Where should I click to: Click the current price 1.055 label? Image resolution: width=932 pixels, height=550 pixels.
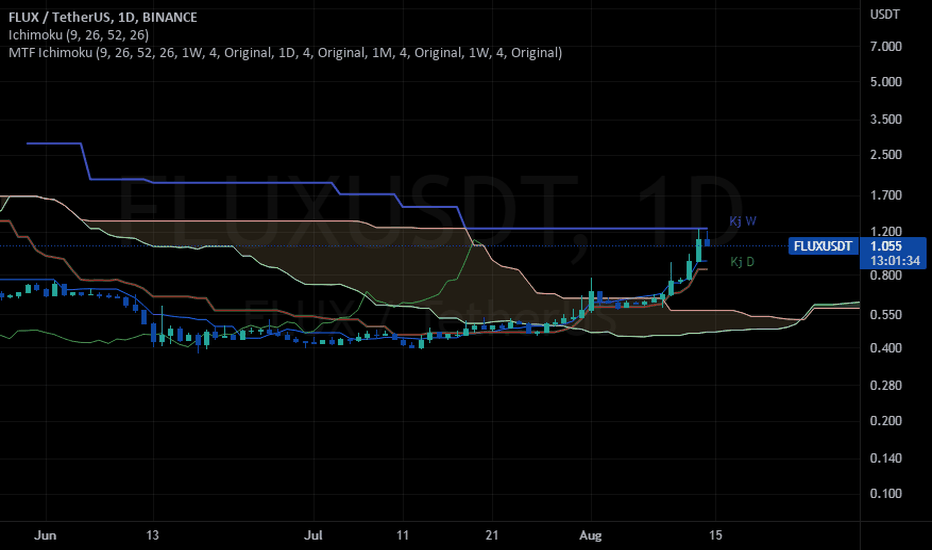pos(885,246)
